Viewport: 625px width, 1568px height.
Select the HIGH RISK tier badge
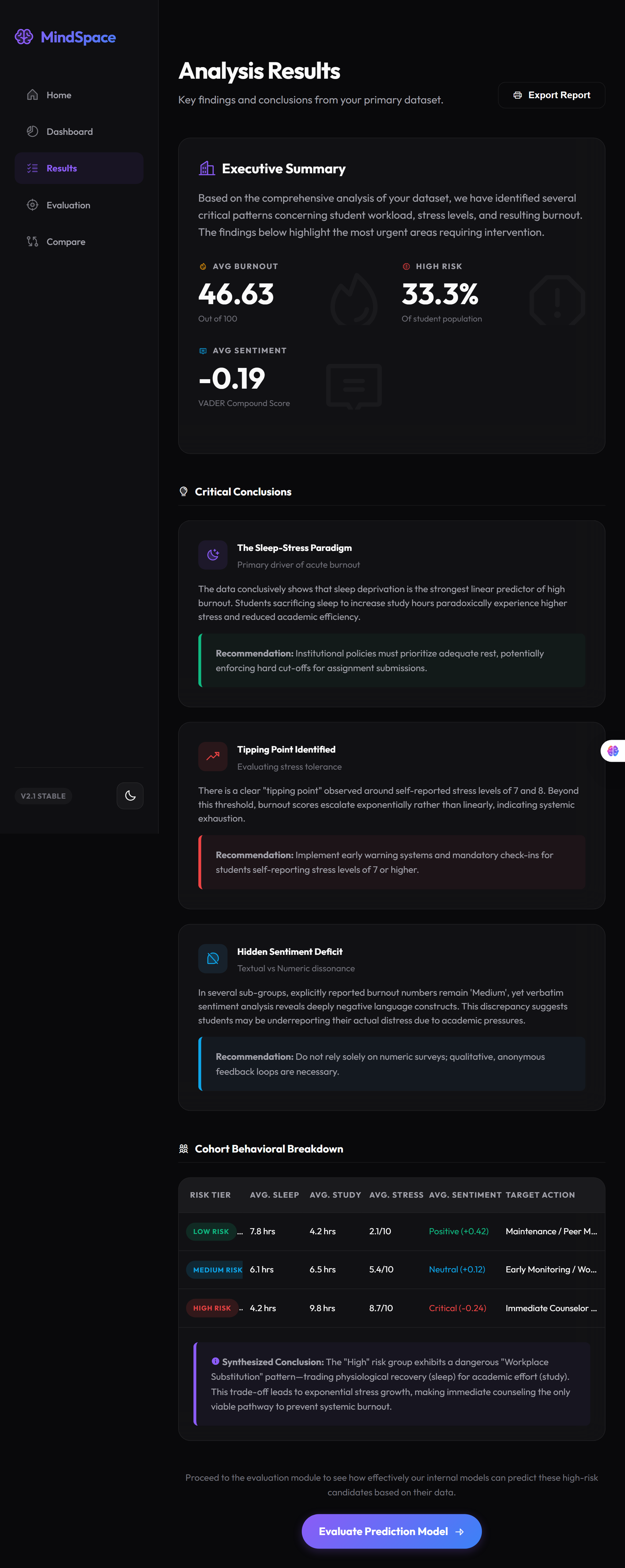[212, 1308]
